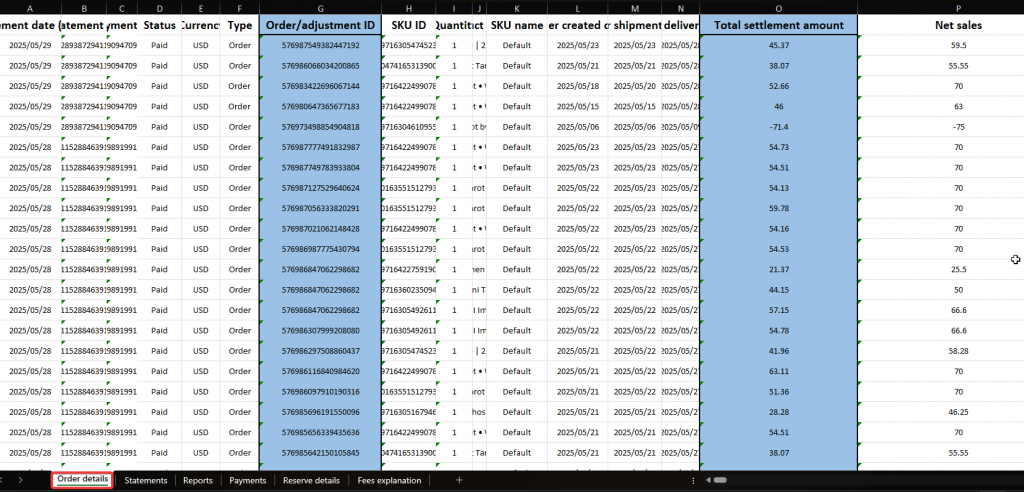Select the Net sales cell showing 46.25
1024x492 pixels.
[958, 411]
